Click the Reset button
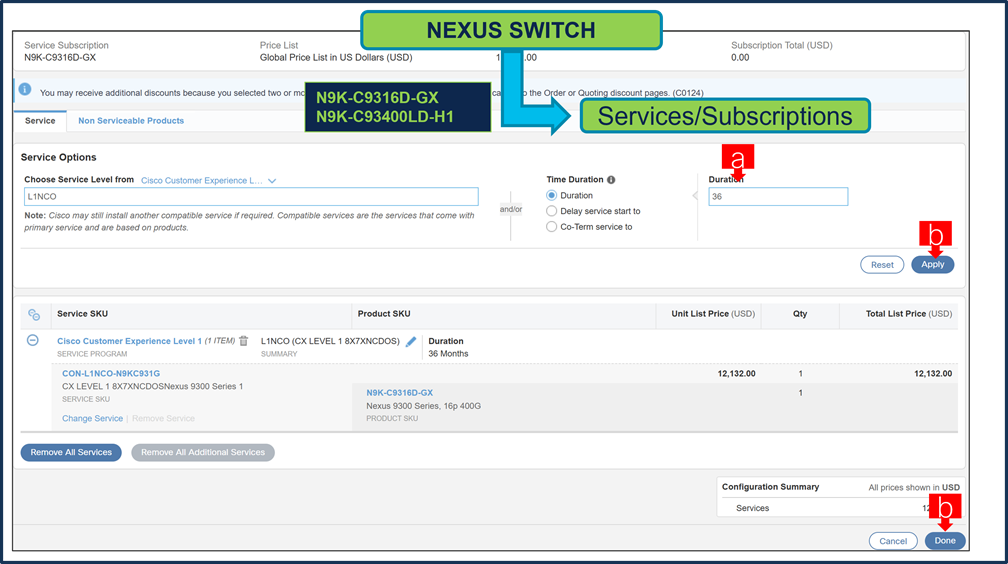Screen dimensions: 1008x564 coord(882,265)
